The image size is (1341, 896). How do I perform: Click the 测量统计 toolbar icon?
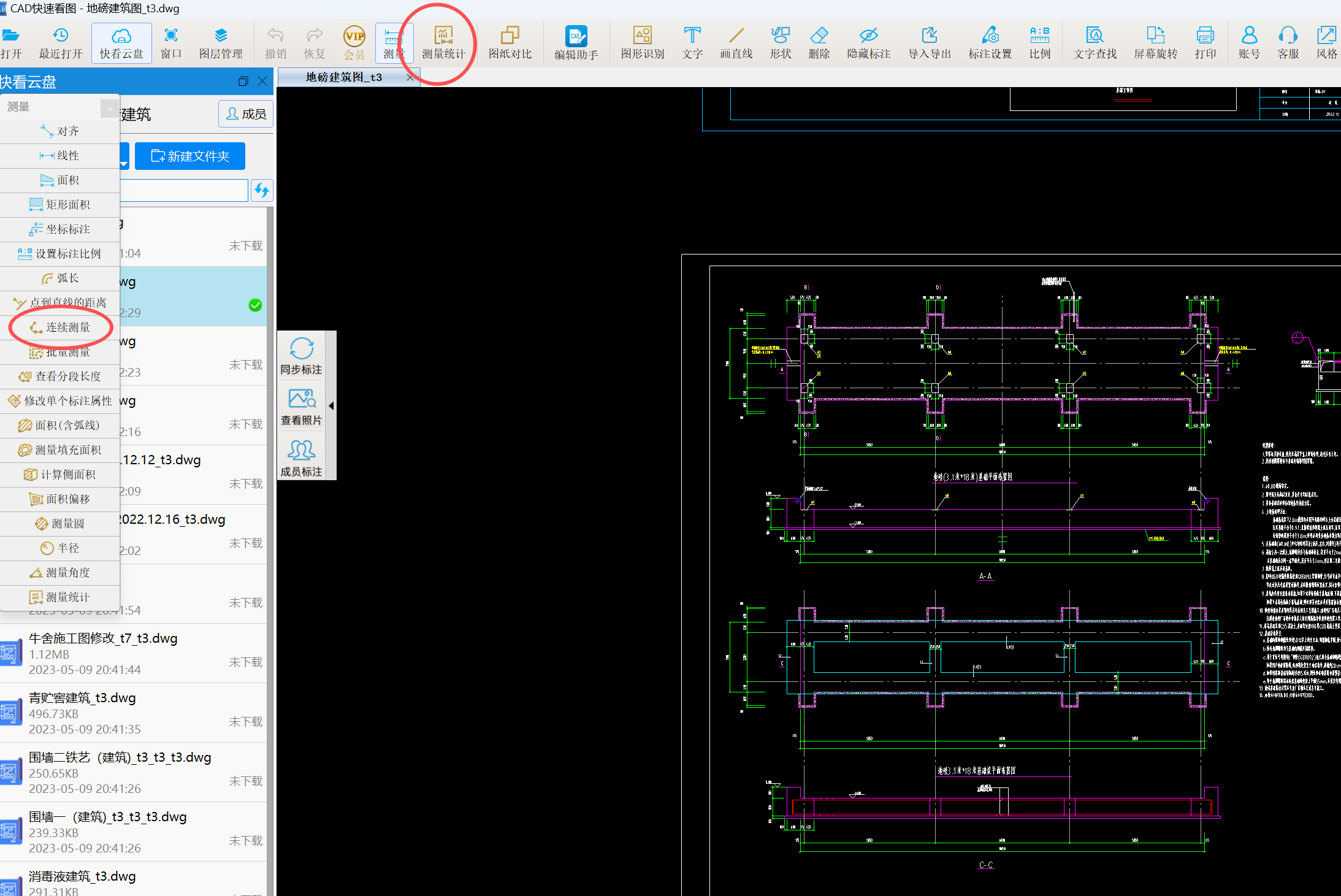pyautogui.click(x=443, y=43)
